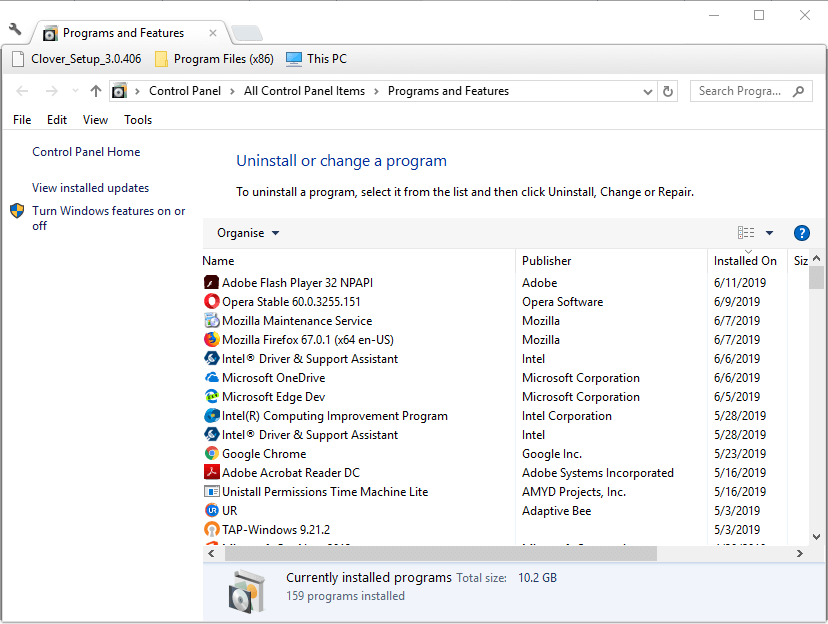Image resolution: width=828 pixels, height=624 pixels.
Task: Select the Microsoft Edge Dev icon
Action: pos(211,396)
